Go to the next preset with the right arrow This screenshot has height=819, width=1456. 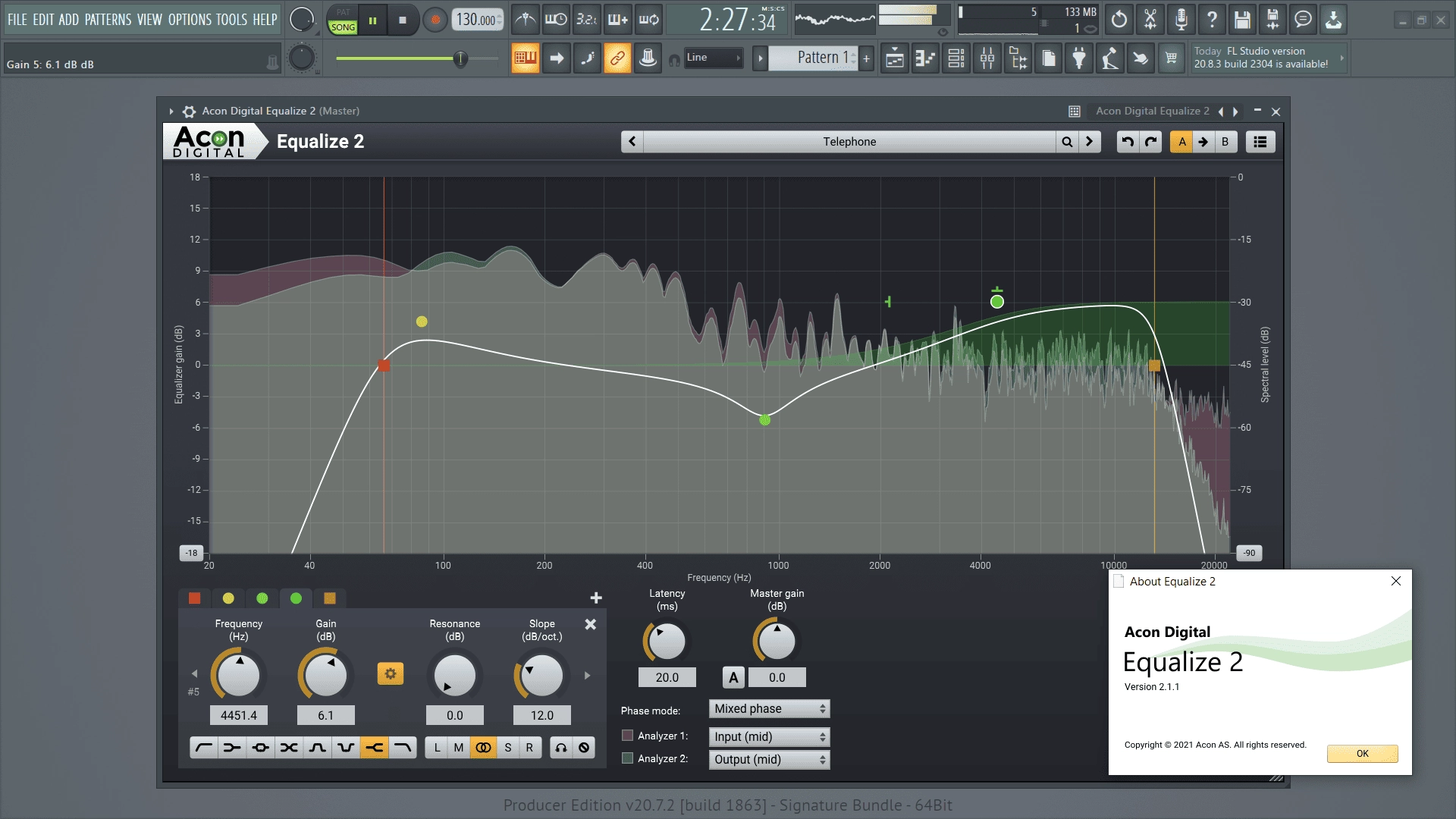[1090, 142]
